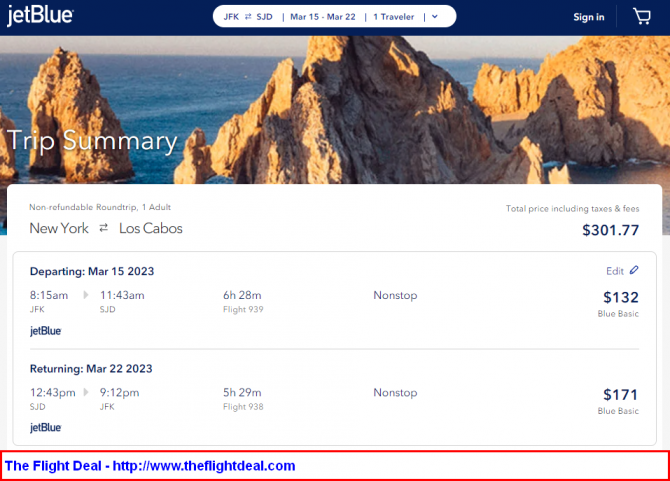This screenshot has width=670, height=481.
Task: Click Blue Basic under the $171 fare
Action: 618,411
